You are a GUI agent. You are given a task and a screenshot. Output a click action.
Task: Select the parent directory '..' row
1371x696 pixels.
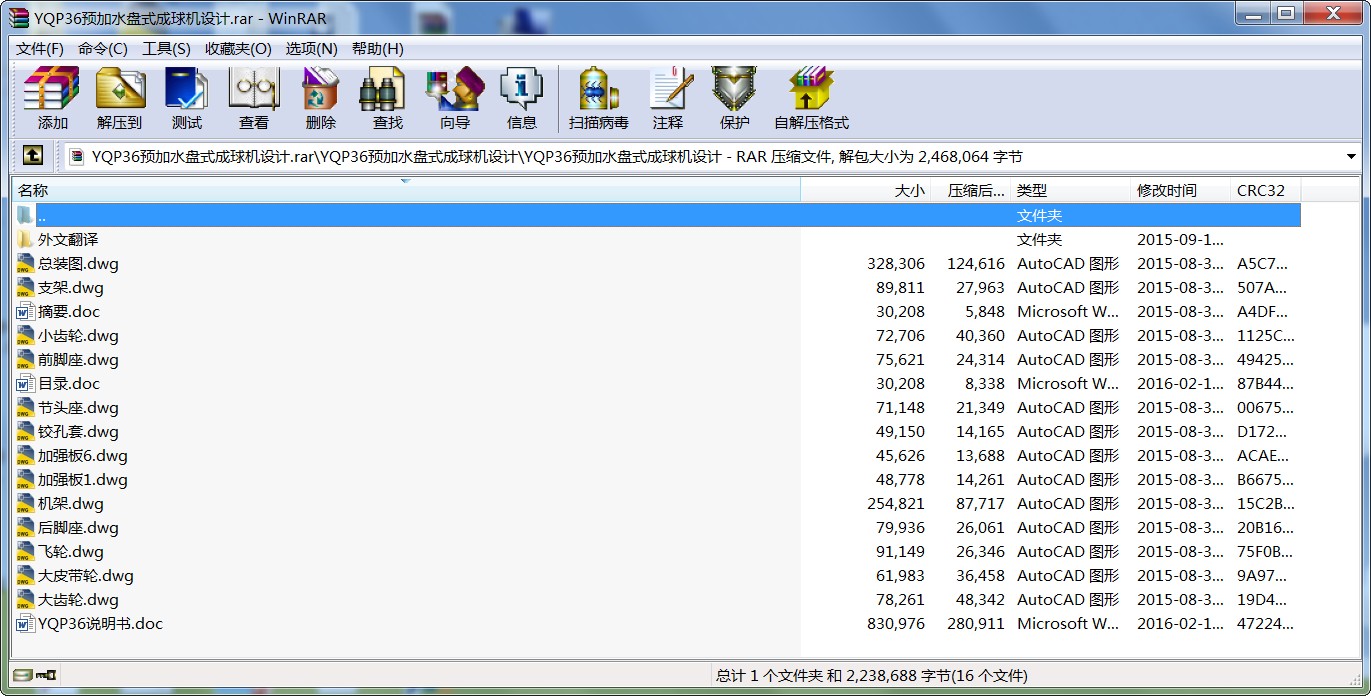pos(657,215)
